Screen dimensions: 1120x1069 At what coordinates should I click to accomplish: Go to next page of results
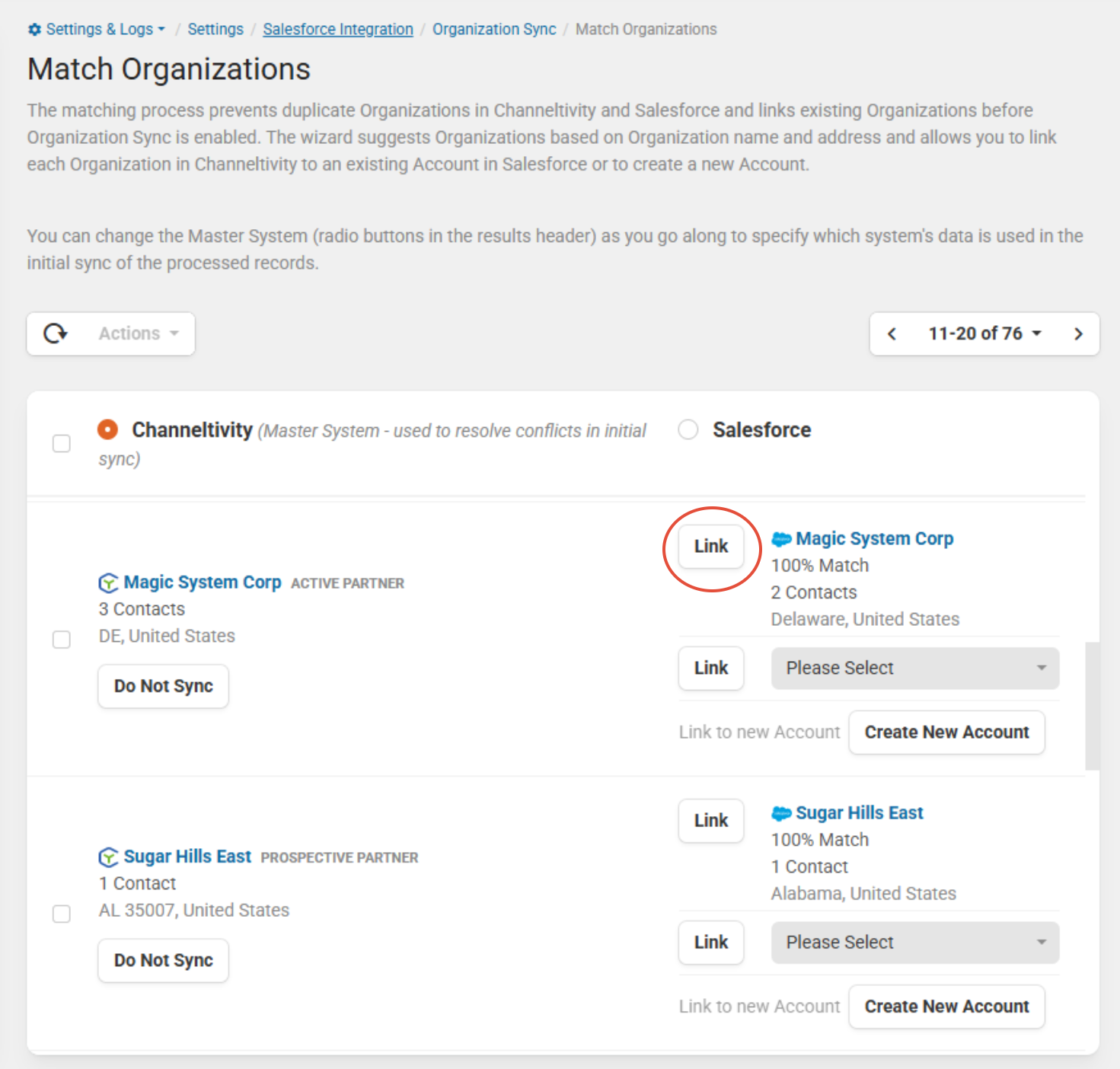(1078, 333)
